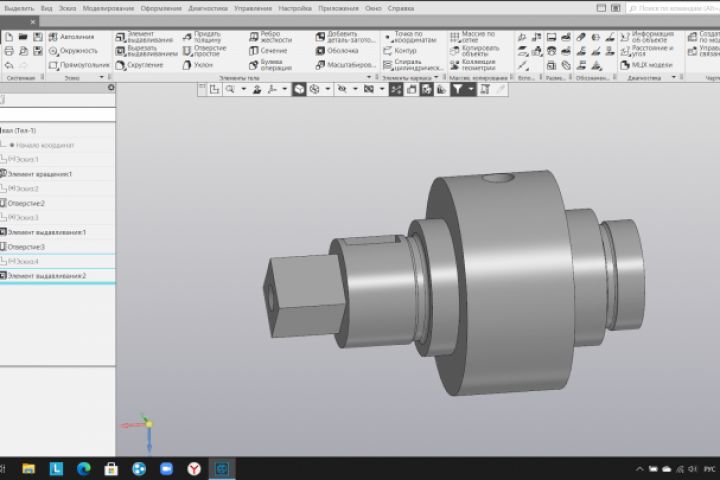Click Придать толщину tool
This screenshot has height=480, width=720.
pos(202,37)
